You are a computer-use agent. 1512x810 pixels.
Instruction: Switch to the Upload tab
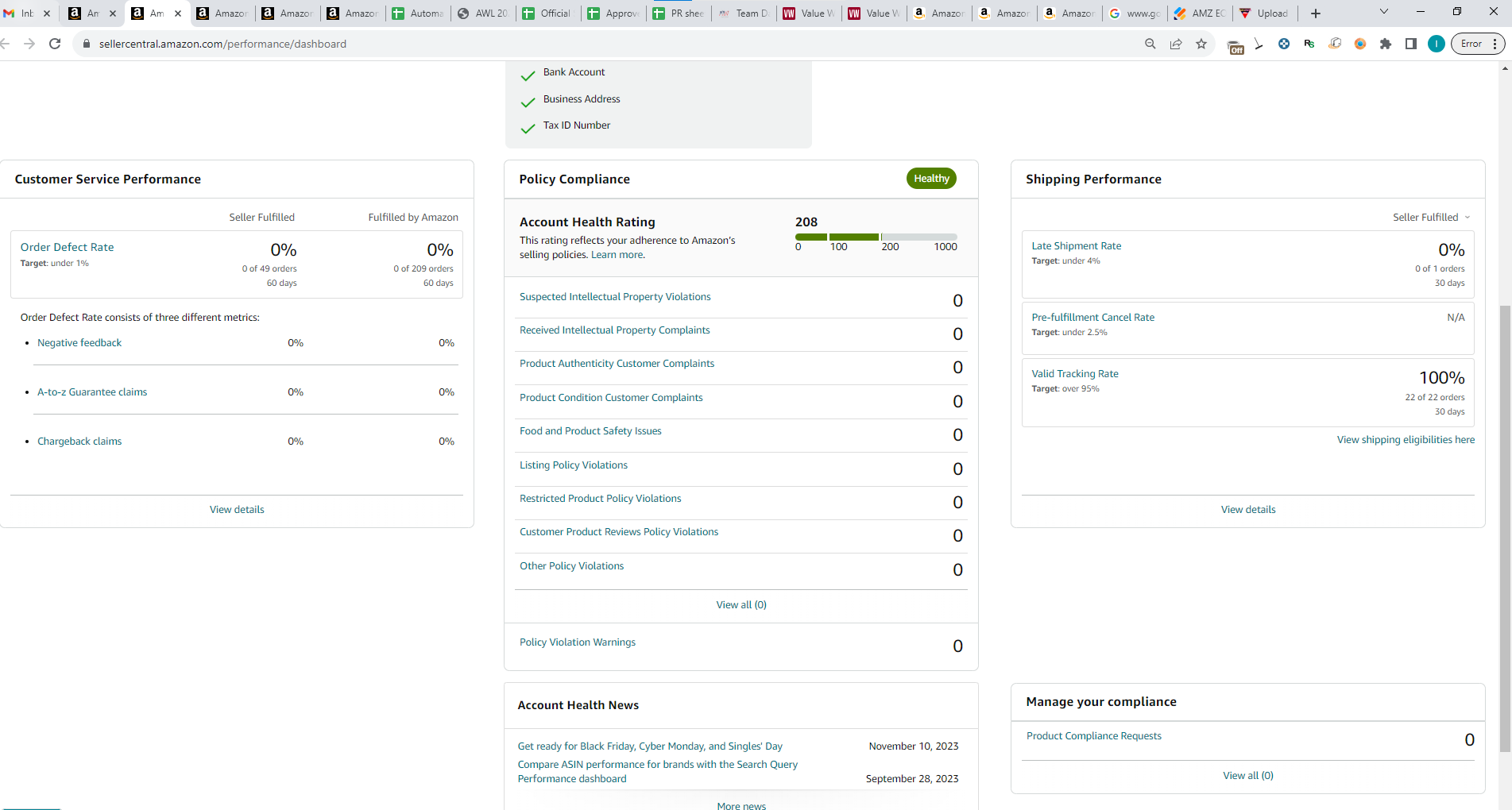(1264, 13)
